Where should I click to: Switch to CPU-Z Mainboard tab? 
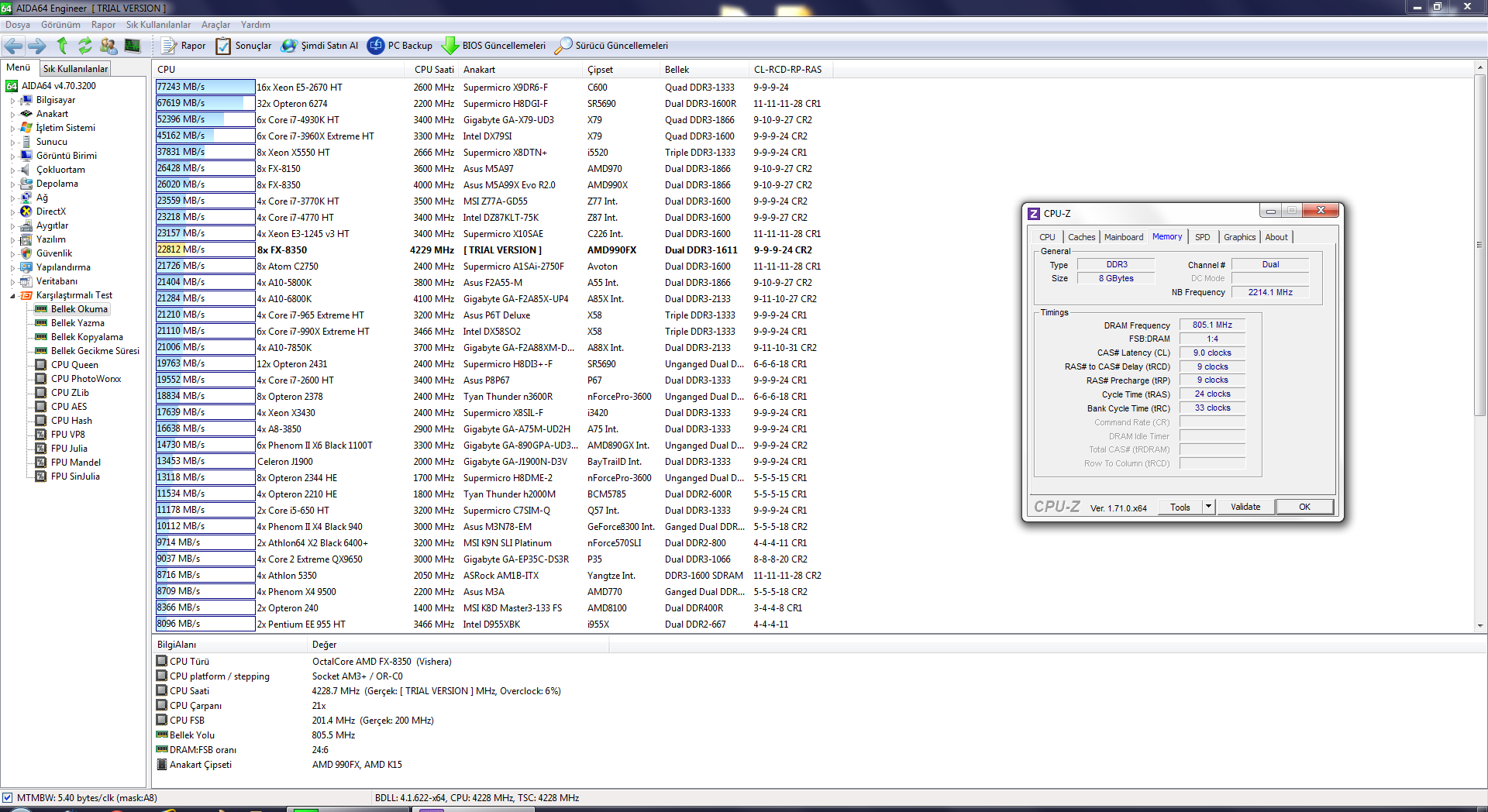[1124, 237]
